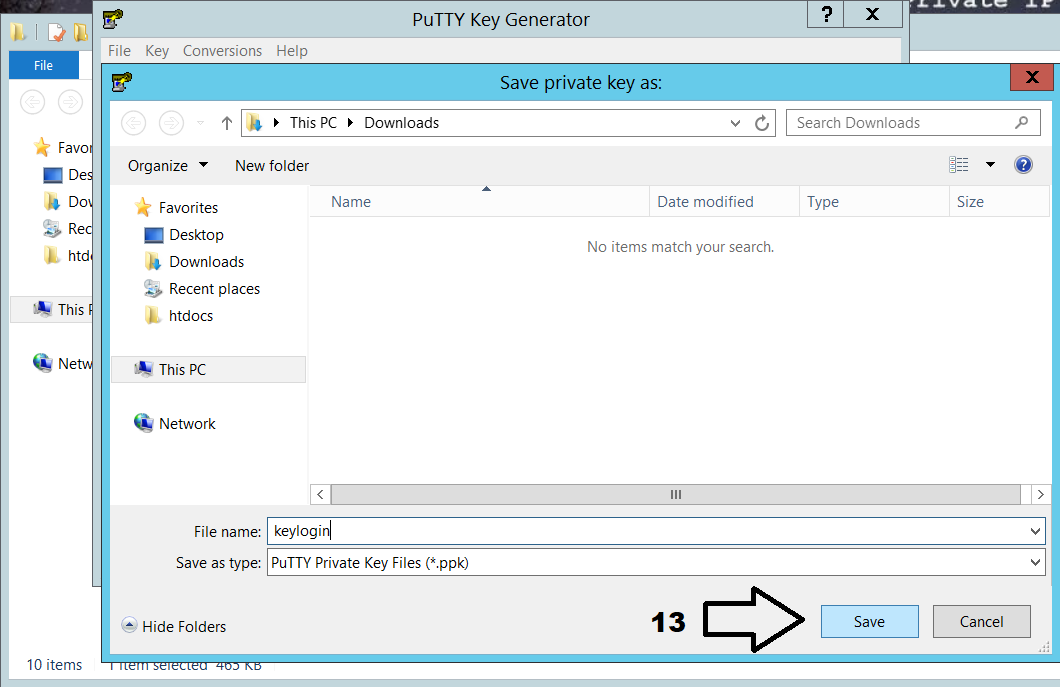The height and width of the screenshot is (687, 1060).
Task: Click the search magnifier icon
Action: tap(1021, 123)
